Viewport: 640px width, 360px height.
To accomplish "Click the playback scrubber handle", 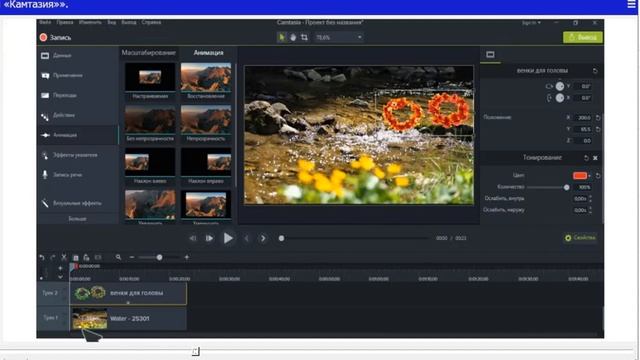I will point(281,238).
